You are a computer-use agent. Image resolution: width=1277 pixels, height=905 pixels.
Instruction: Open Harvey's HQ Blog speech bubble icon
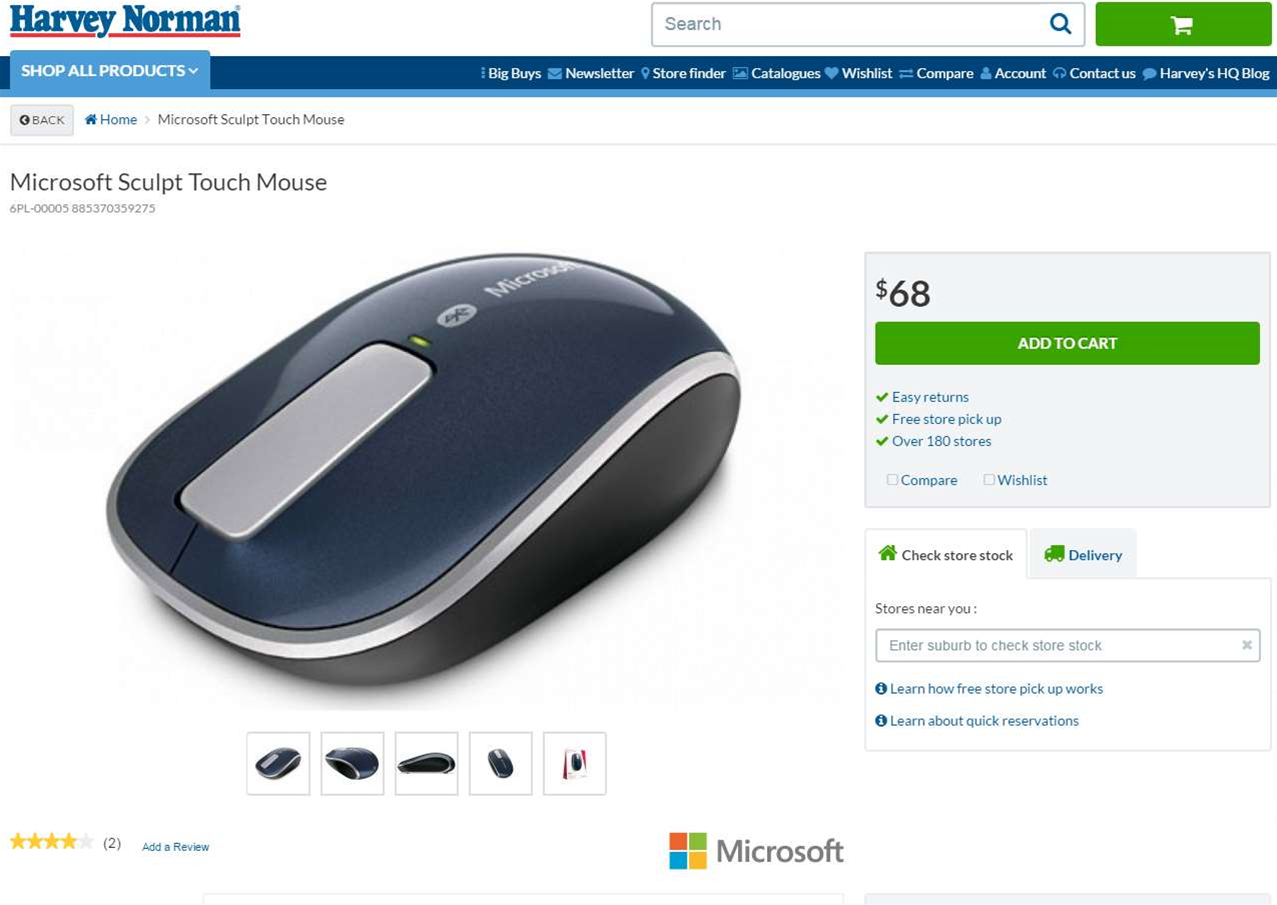click(x=1149, y=73)
